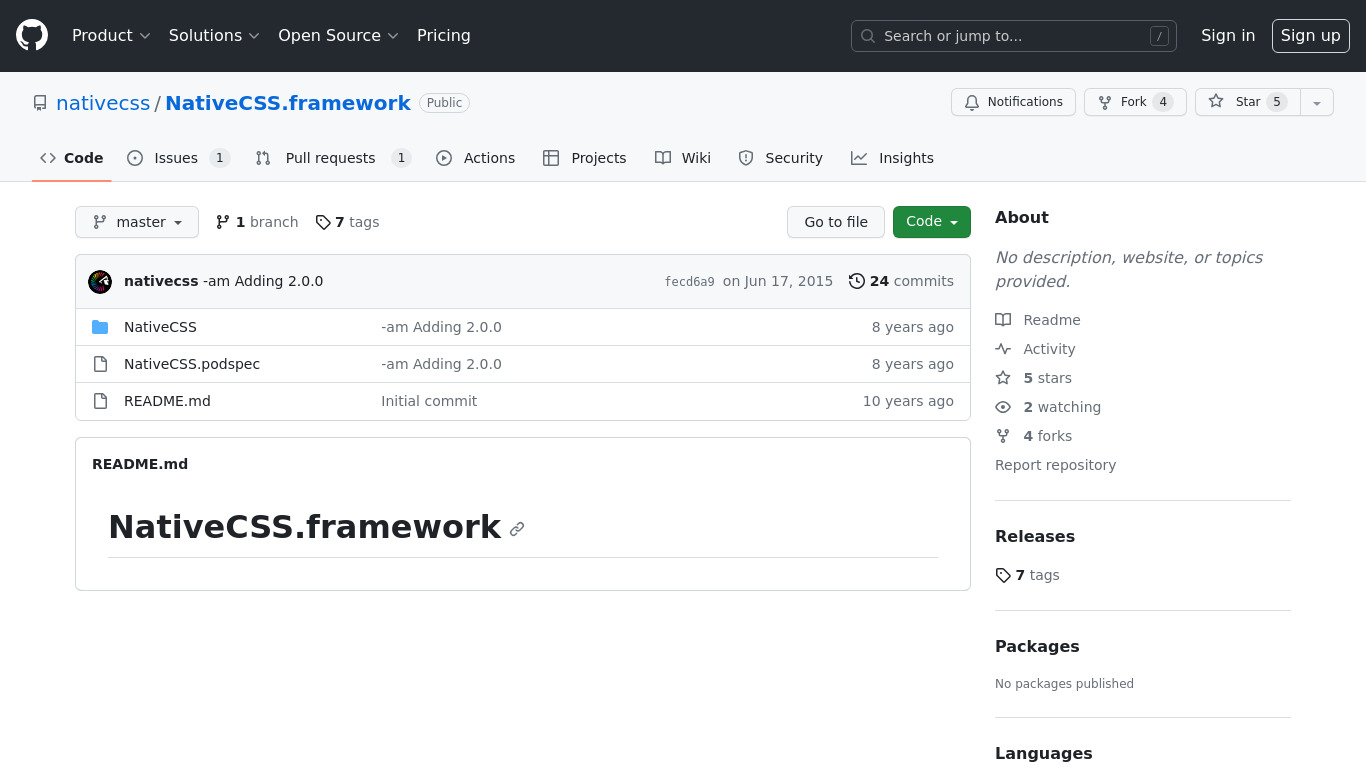Open the nativecss author name in commit row
This screenshot has height=768, width=1366.
(161, 281)
